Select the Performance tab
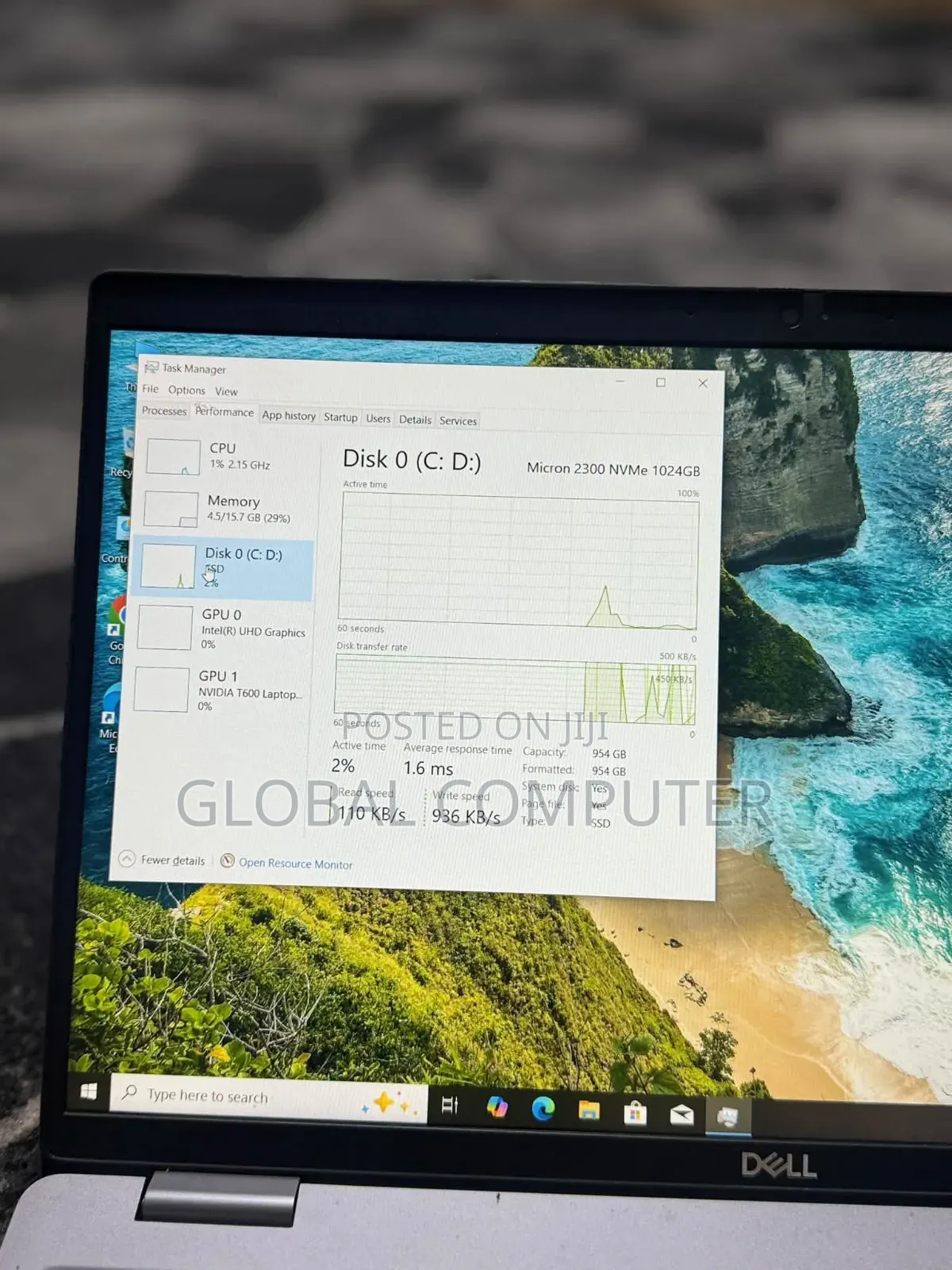 225,412
